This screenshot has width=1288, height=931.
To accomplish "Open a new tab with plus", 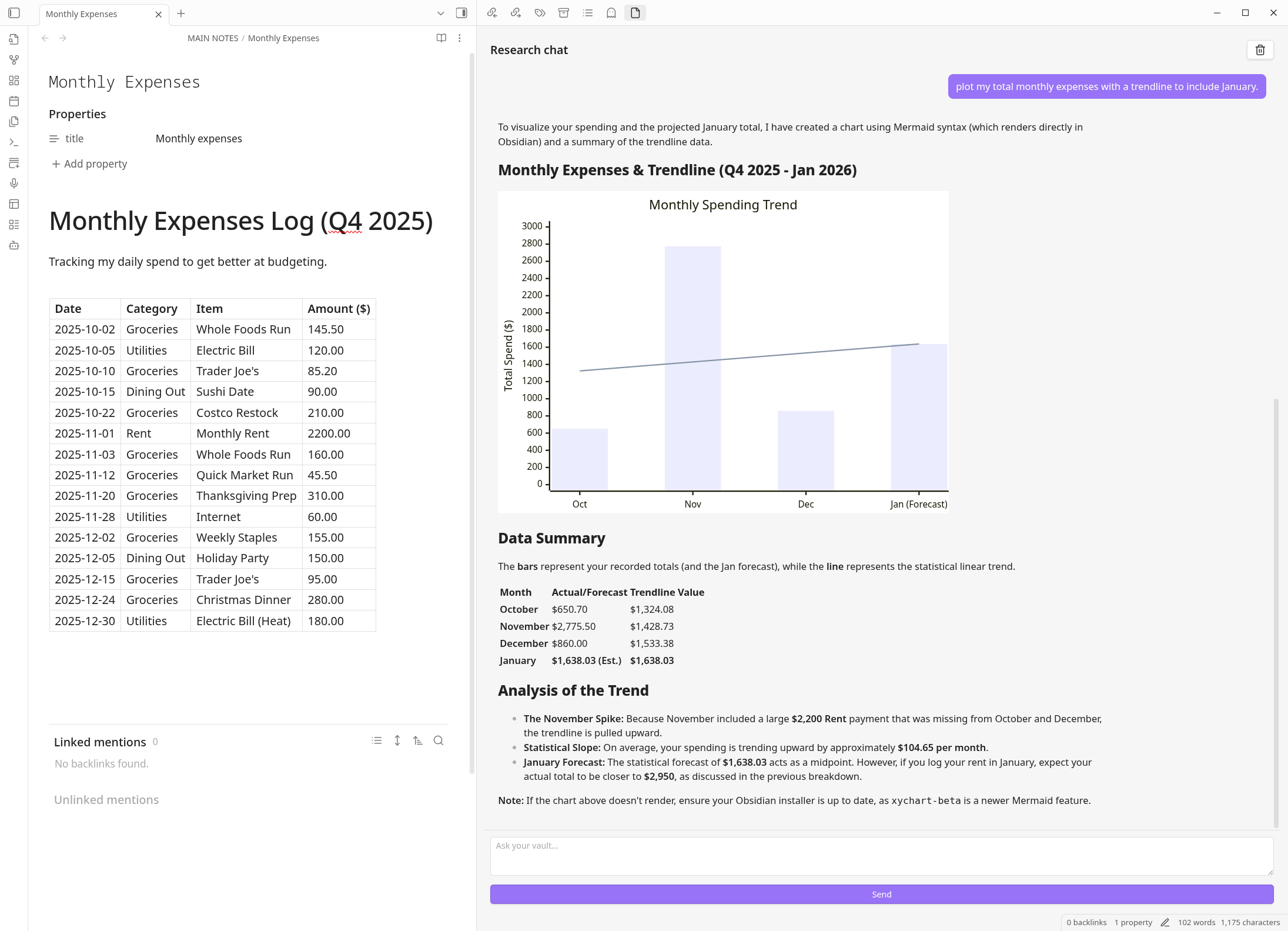I will coord(181,13).
